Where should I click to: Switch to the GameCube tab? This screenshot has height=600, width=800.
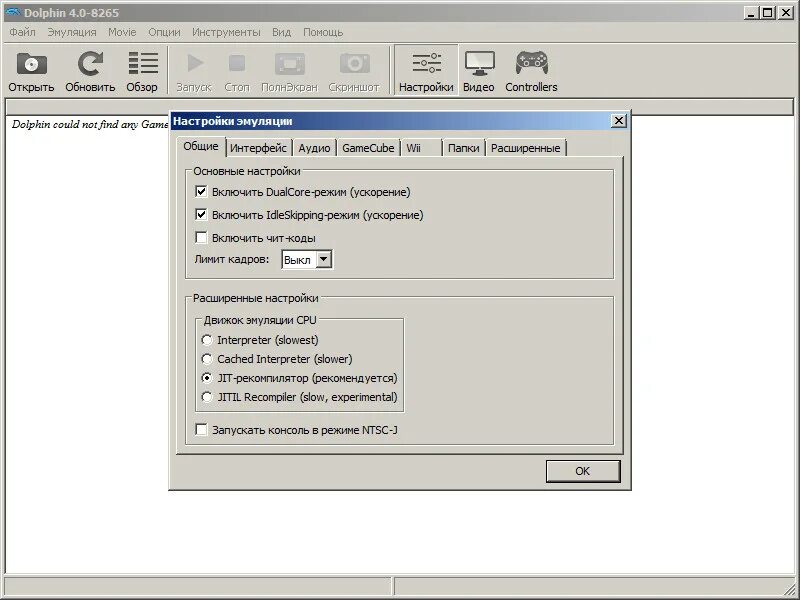point(368,148)
